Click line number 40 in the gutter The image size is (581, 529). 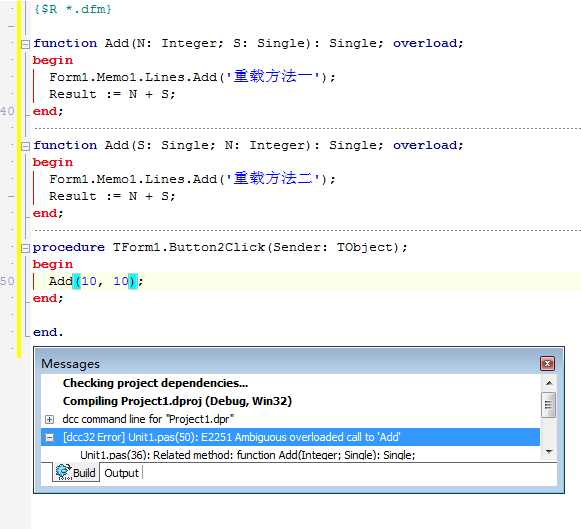(x=7, y=111)
